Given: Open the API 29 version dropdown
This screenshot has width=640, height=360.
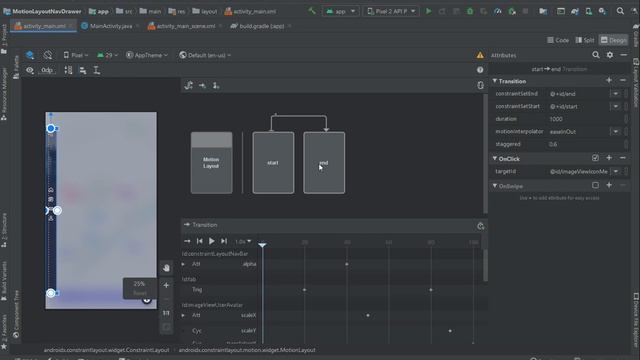Looking at the screenshot, I should coord(108,55).
